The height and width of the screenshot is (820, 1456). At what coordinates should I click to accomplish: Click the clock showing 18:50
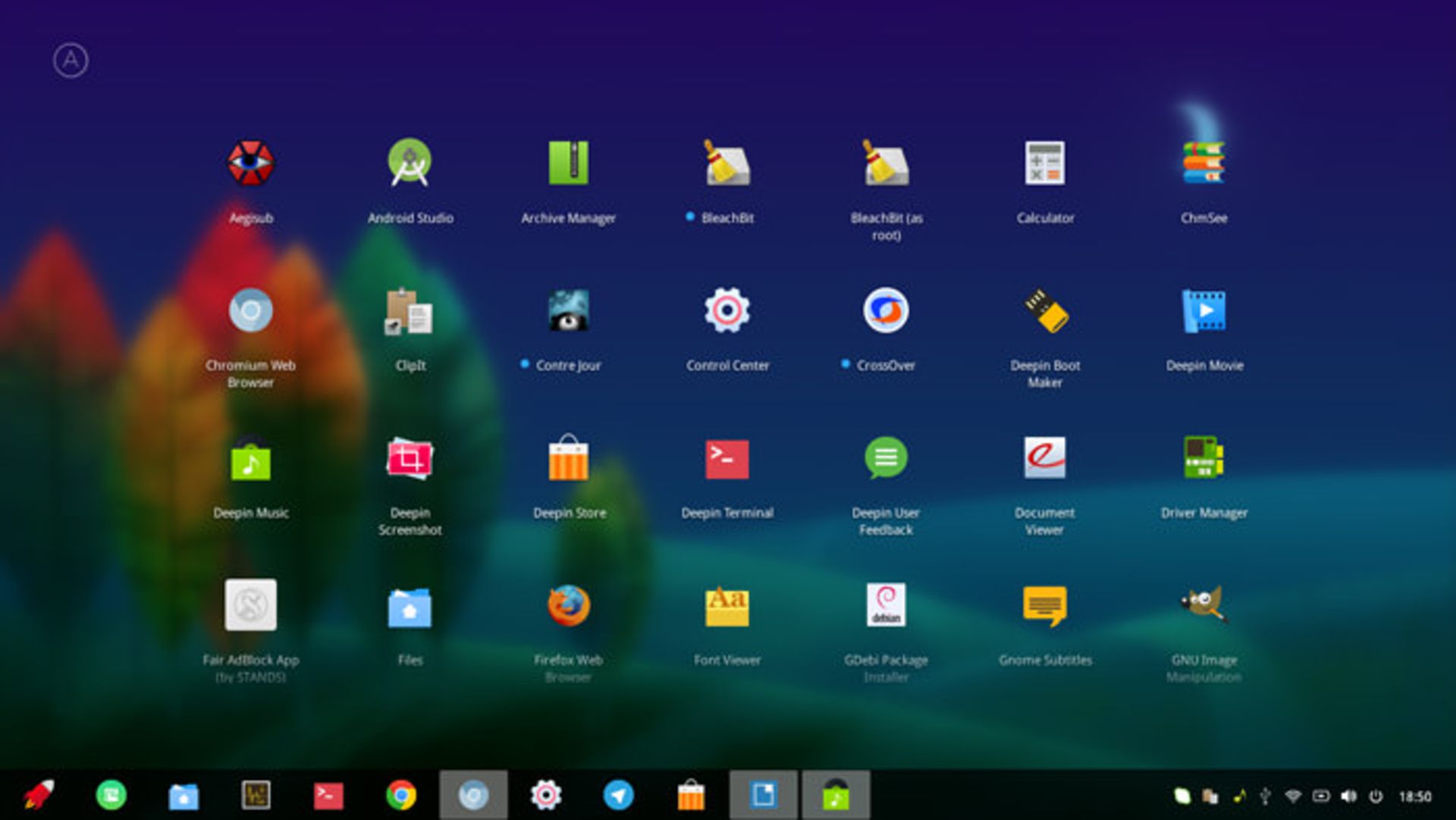pyautogui.click(x=1415, y=795)
